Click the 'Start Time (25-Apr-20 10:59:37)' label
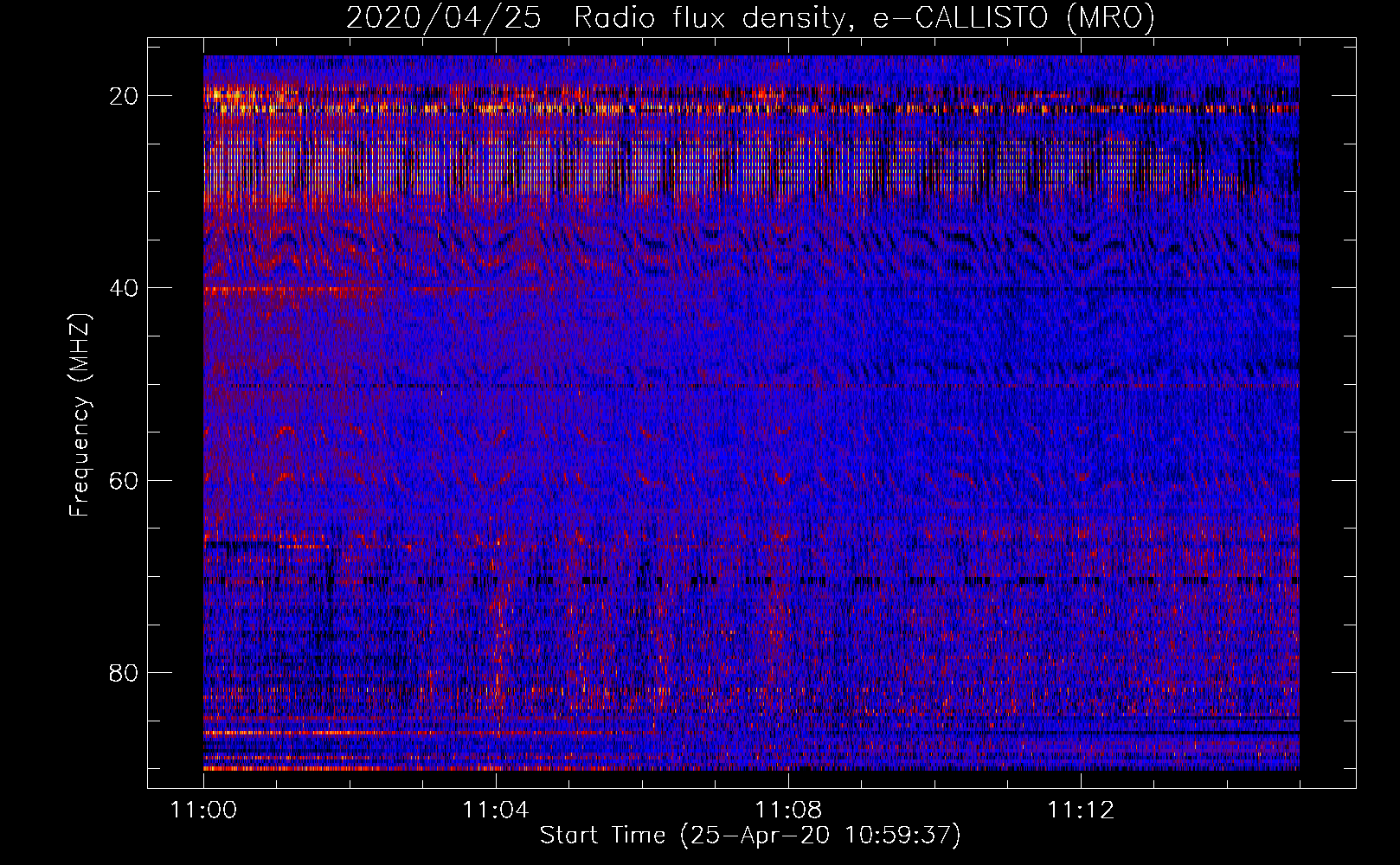 (x=750, y=836)
